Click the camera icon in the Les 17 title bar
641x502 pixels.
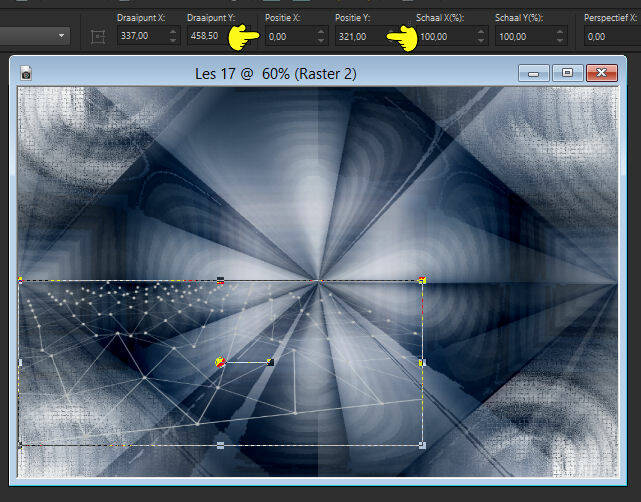tap(26, 73)
